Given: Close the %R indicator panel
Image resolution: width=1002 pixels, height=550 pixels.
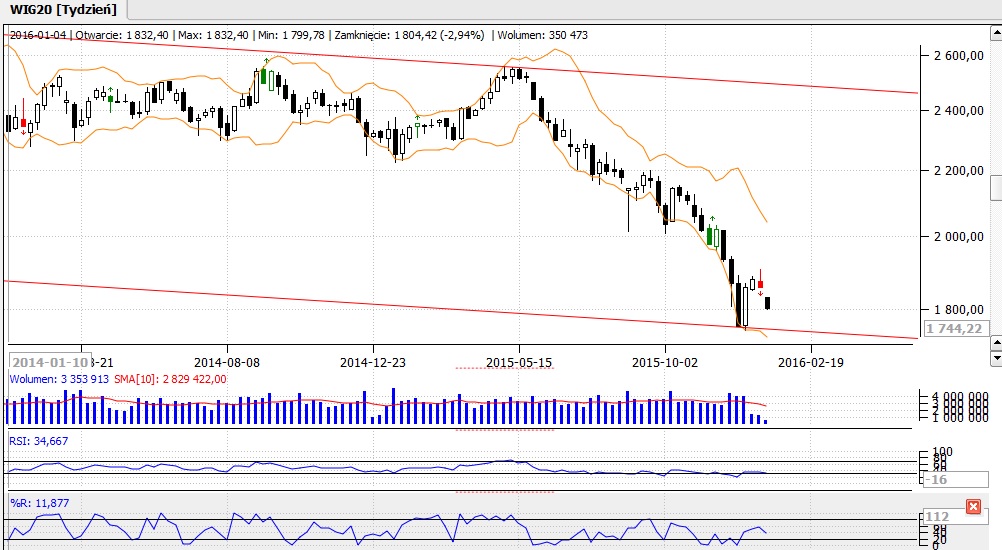Looking at the screenshot, I should click(x=973, y=507).
